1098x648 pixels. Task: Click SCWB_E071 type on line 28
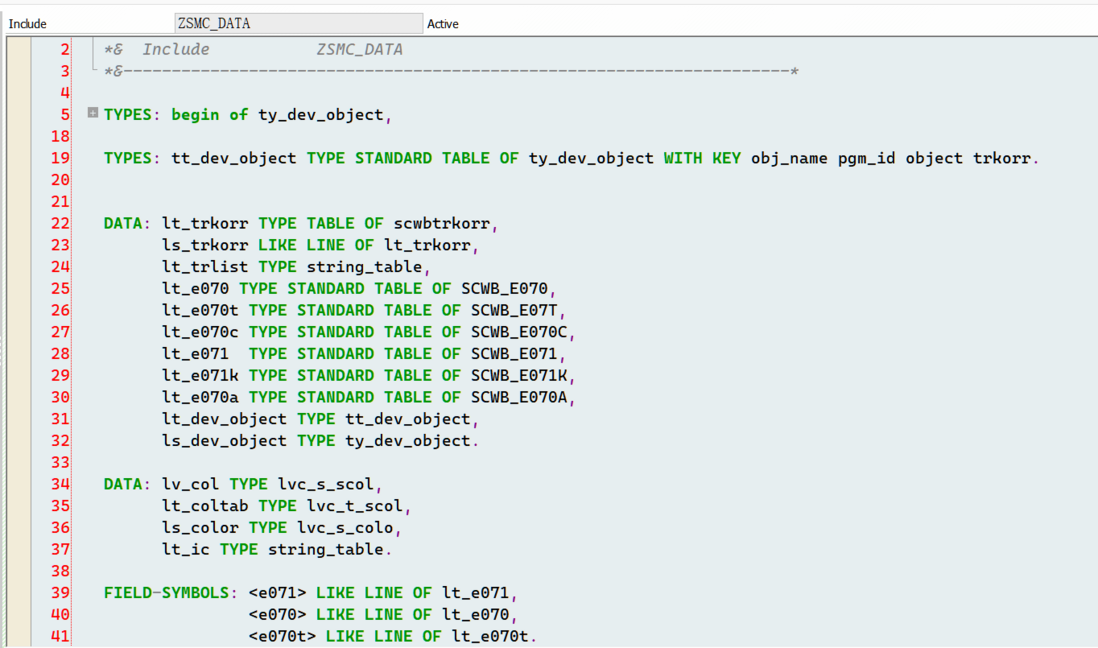(514, 354)
